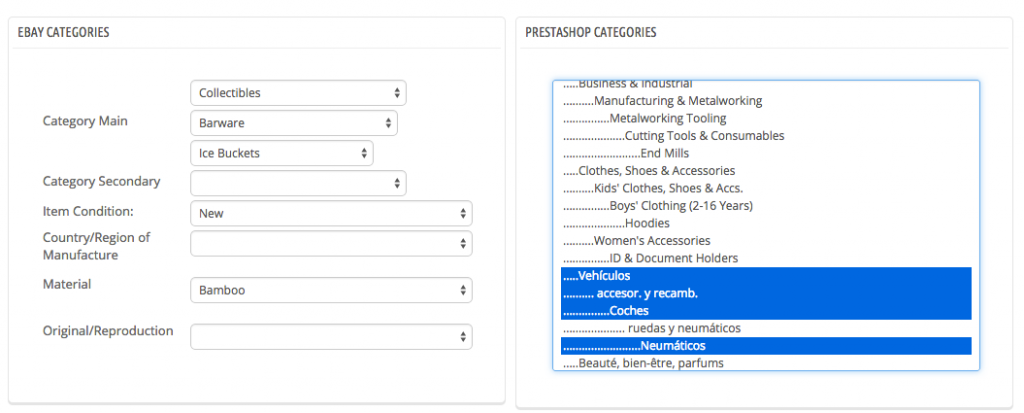This screenshot has height=413, width=1024.
Task: Select Women's Accessories category
Action: click(x=766, y=240)
